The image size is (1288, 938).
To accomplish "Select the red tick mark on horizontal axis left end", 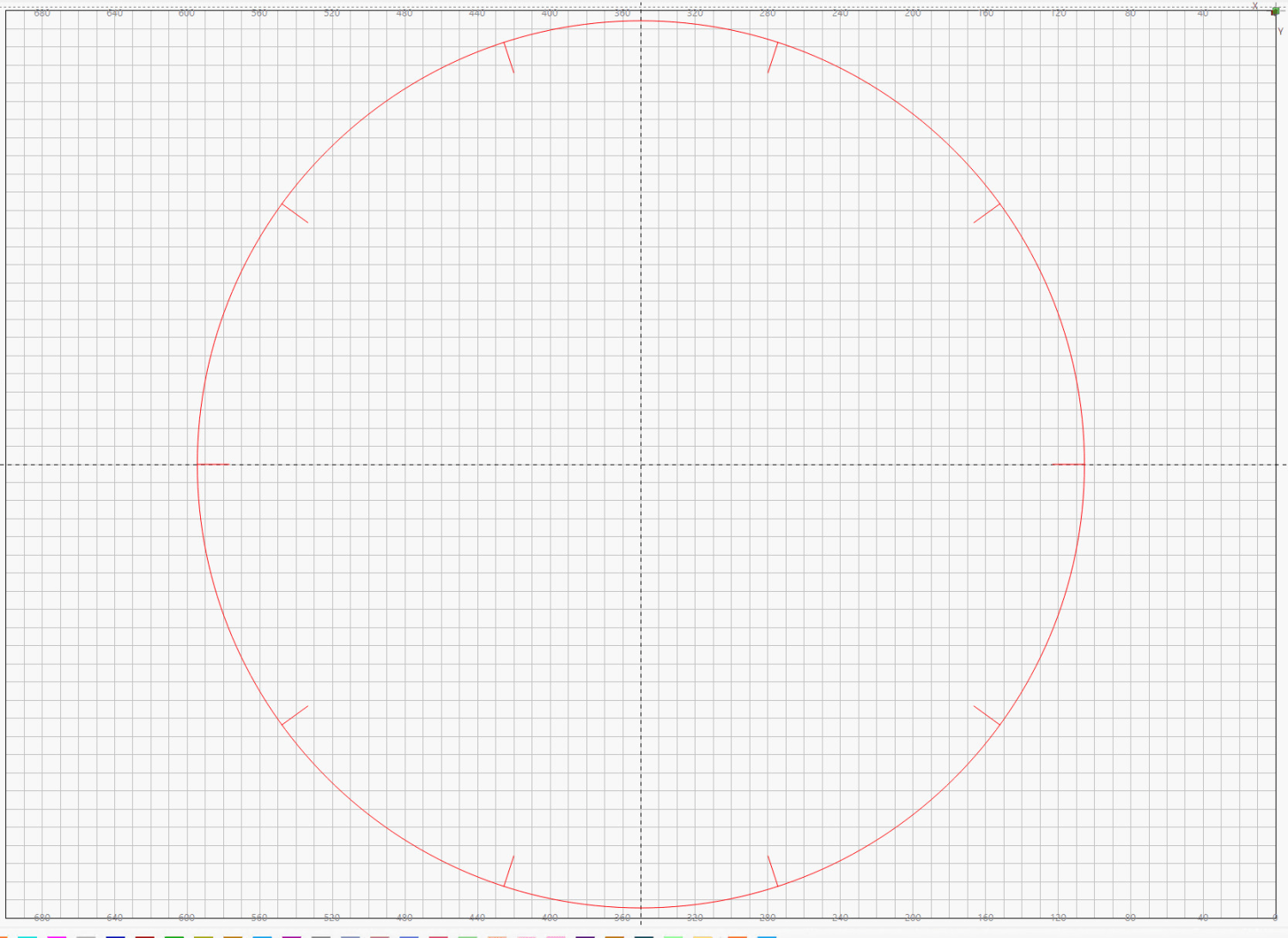I will [x=213, y=465].
